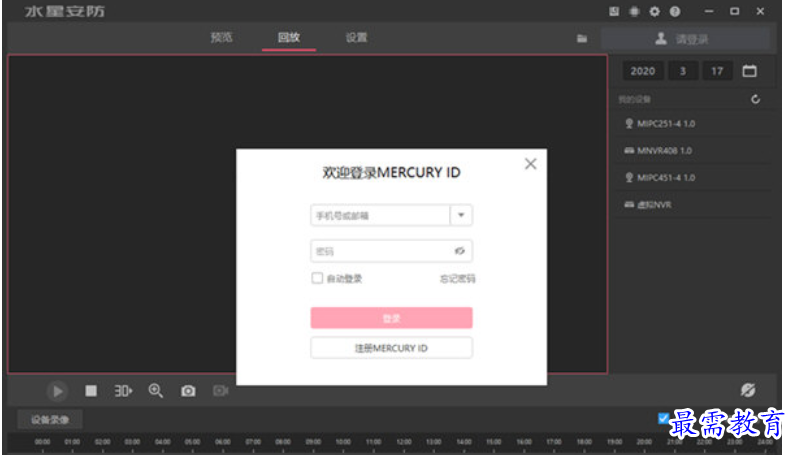Click the save/disk icon in the title bar
The height and width of the screenshot is (455, 793).
pyautogui.click(x=614, y=11)
